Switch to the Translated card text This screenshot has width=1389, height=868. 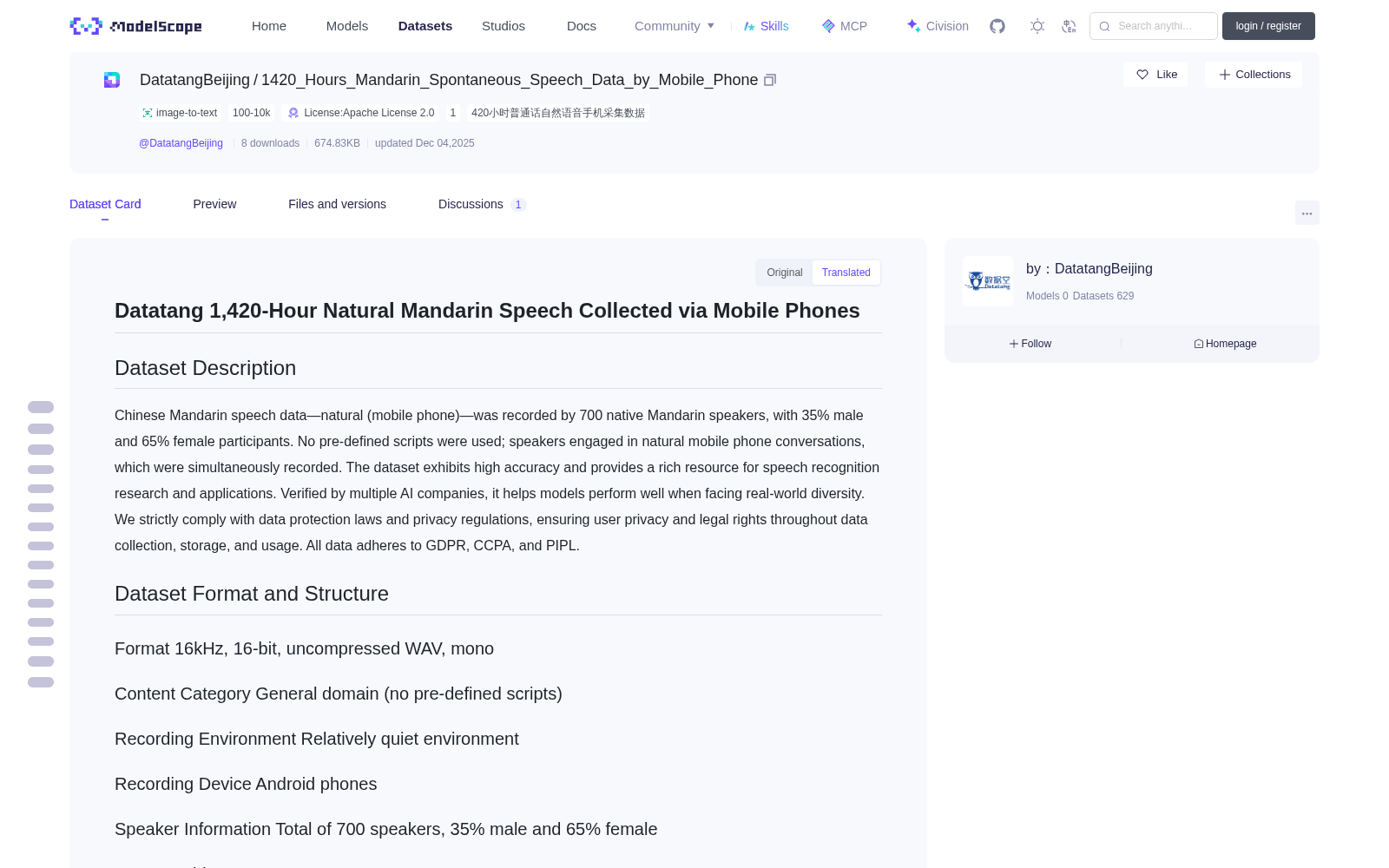point(846,273)
